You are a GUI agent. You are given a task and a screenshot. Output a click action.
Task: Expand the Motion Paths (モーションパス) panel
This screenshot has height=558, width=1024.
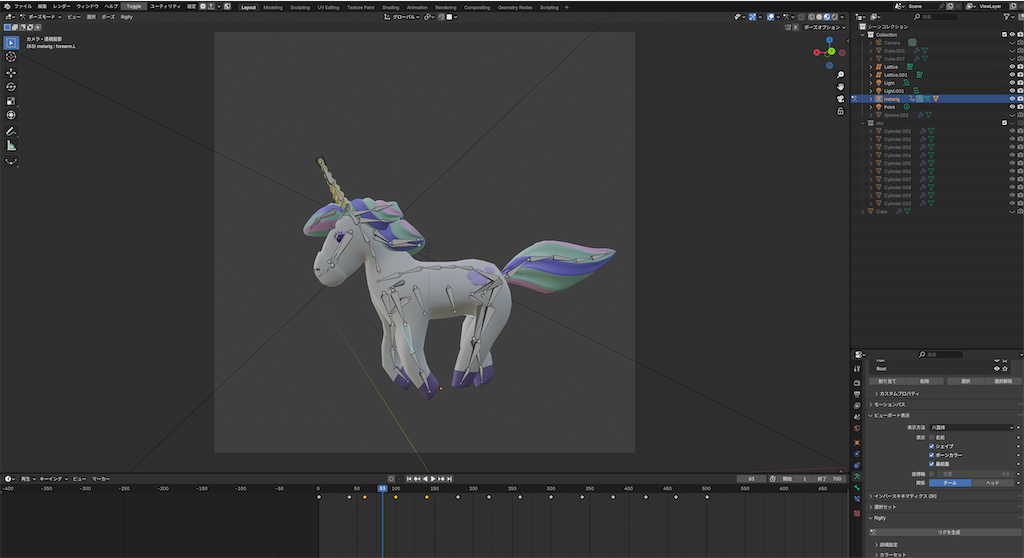click(x=891, y=404)
